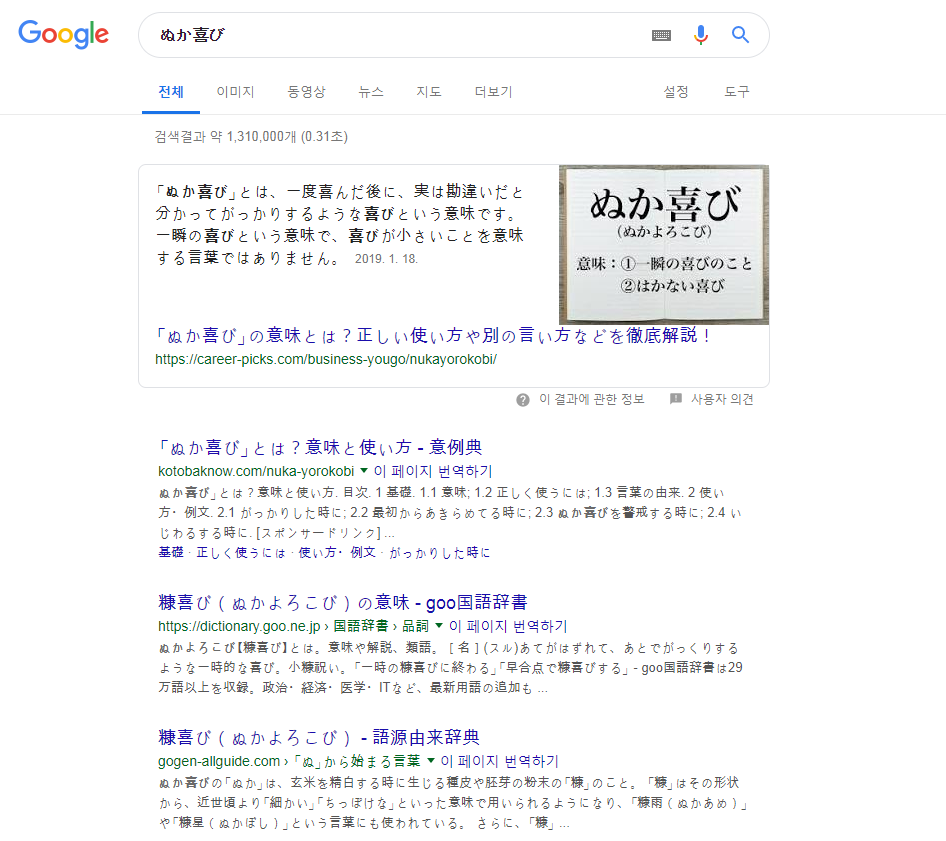Click the snippet date 2019. 1. 18.
946x841 pixels.
pyautogui.click(x=386, y=259)
